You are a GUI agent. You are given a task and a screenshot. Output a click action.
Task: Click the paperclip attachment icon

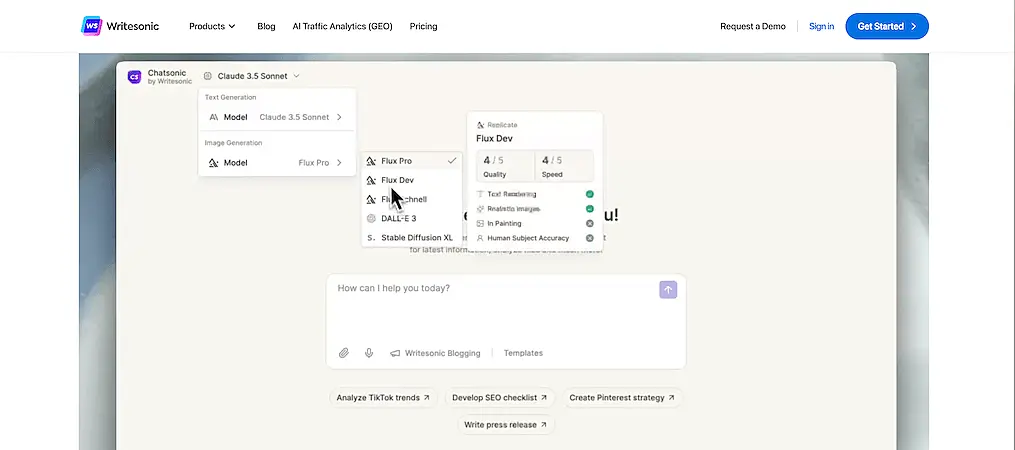tap(344, 353)
